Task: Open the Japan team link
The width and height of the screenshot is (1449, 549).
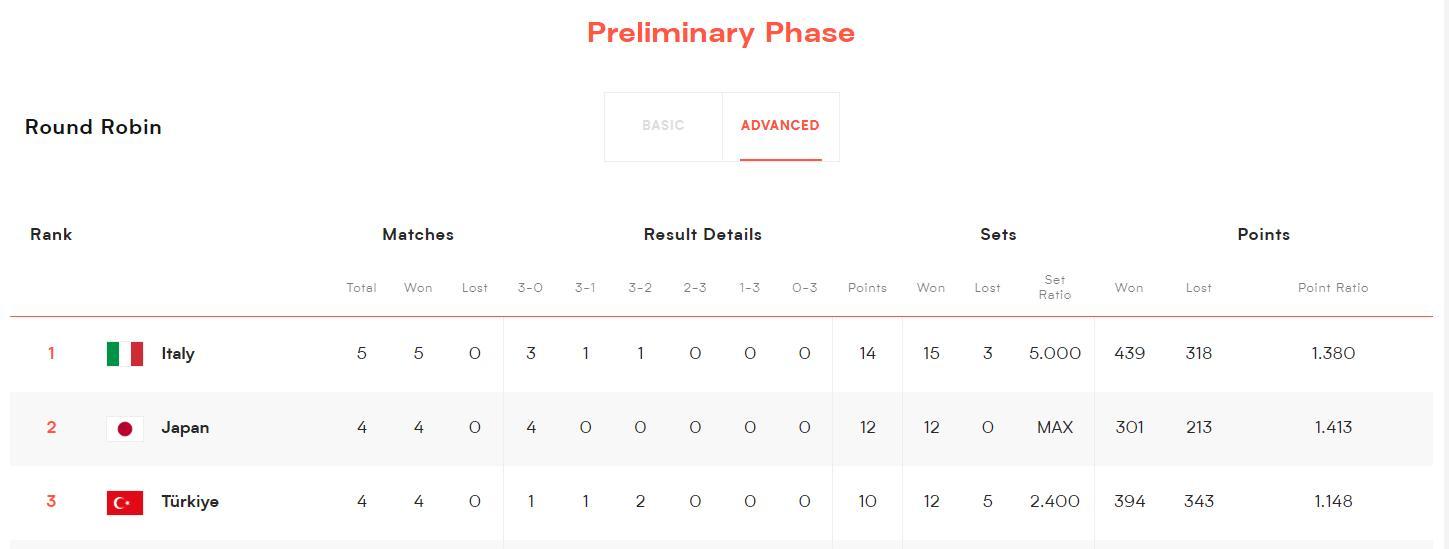Action: [185, 428]
